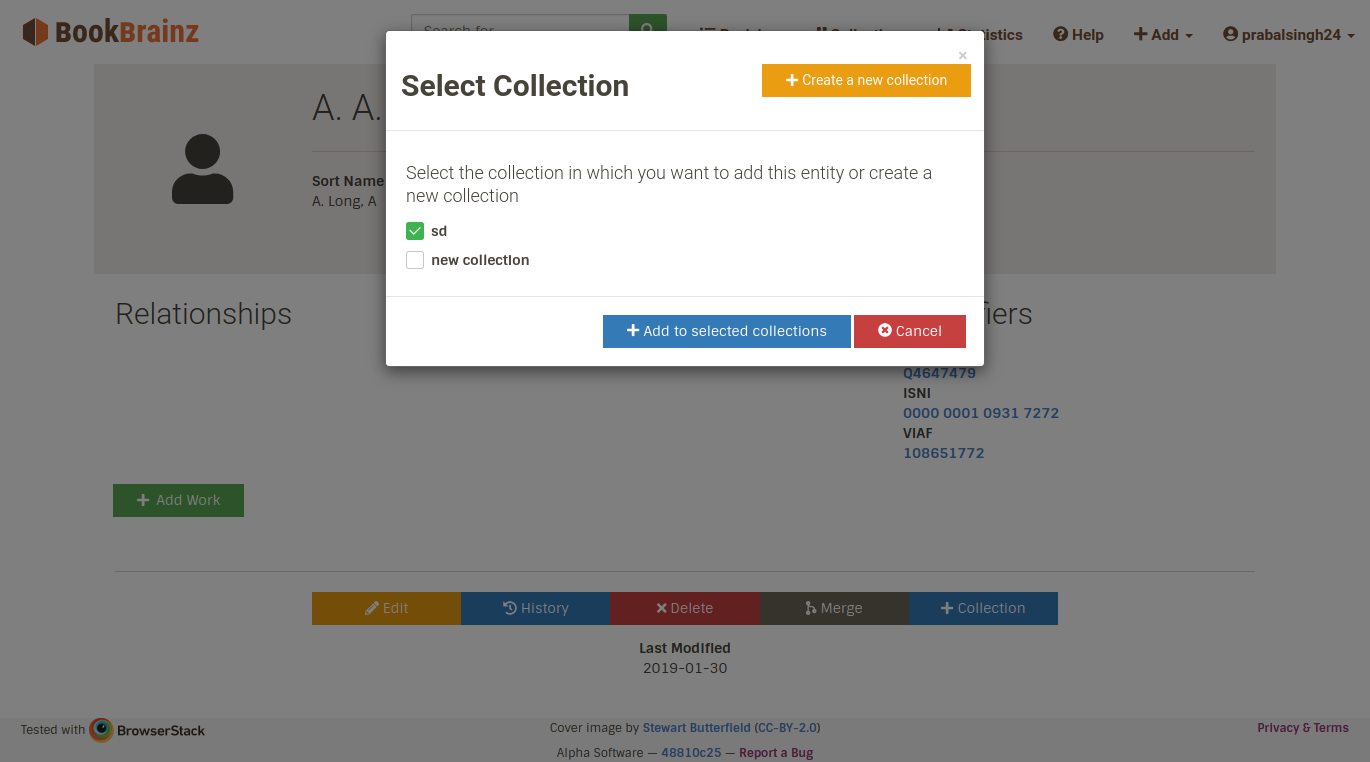Open the Privacy & Terms link
This screenshot has width=1370, height=762.
tap(1302, 728)
